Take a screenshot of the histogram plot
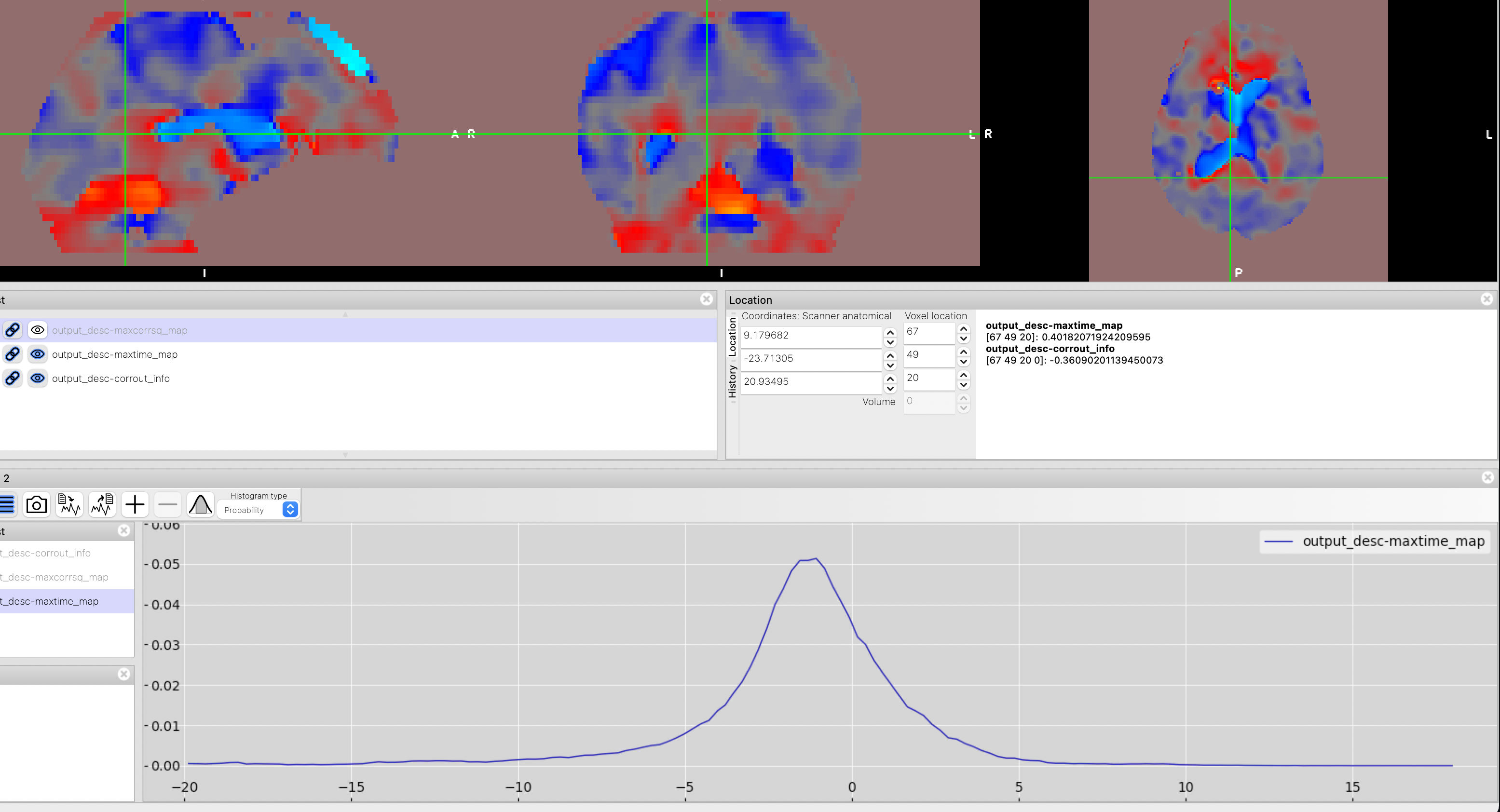This screenshot has height=812, width=1500. pyautogui.click(x=36, y=504)
